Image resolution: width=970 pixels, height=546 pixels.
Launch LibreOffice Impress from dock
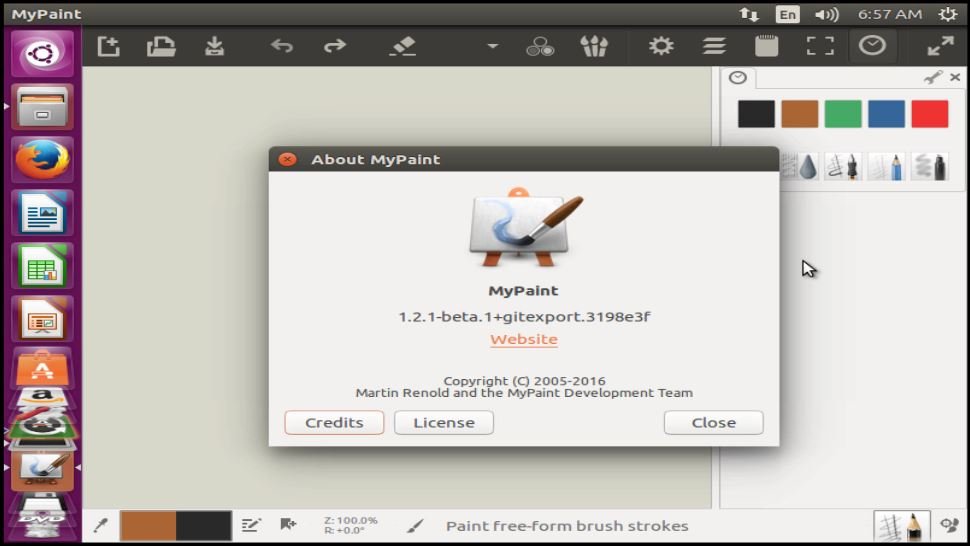42,320
